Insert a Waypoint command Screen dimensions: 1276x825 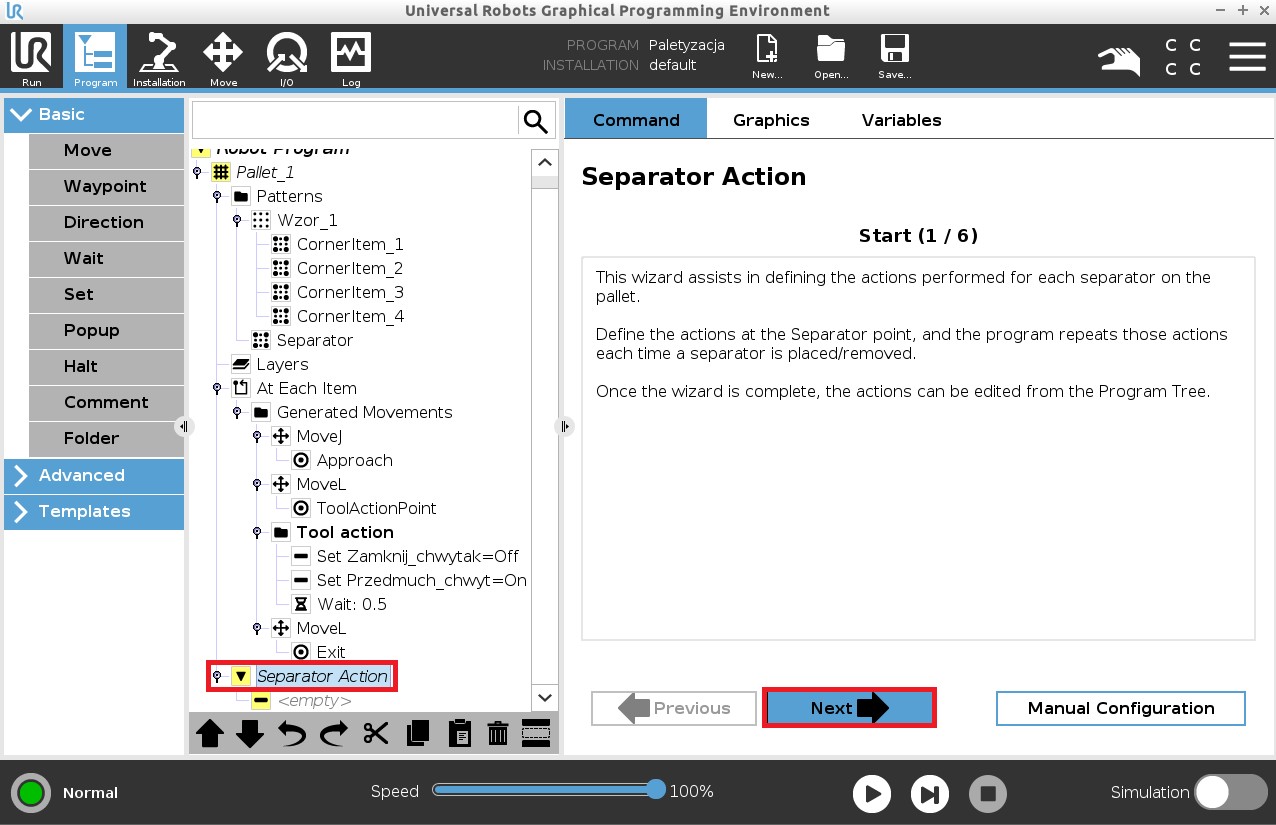pos(106,186)
